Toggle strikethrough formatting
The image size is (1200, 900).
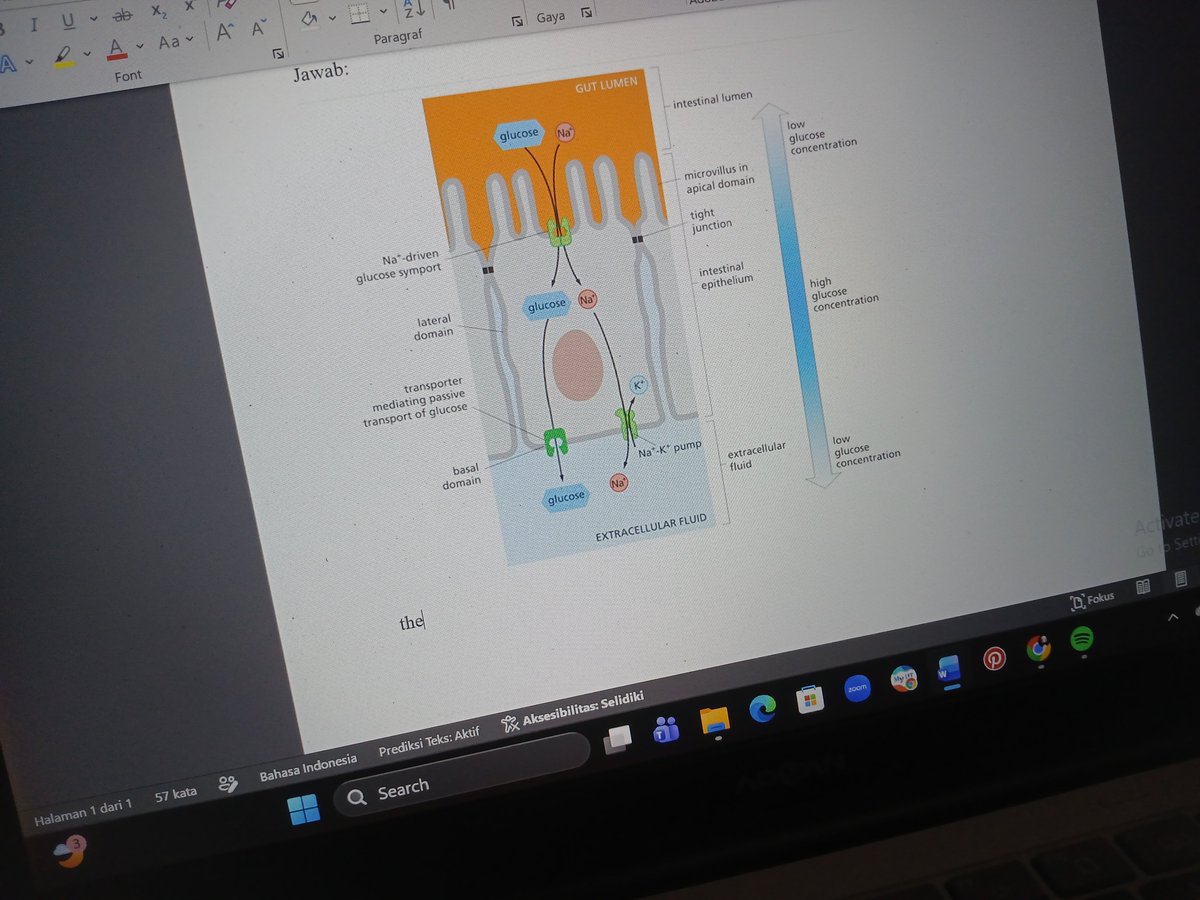(122, 16)
